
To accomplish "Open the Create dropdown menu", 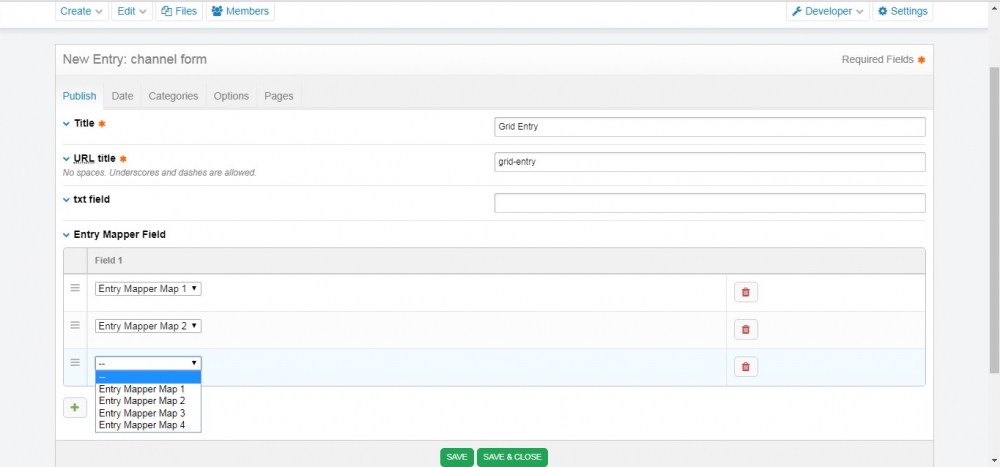I will coord(81,11).
